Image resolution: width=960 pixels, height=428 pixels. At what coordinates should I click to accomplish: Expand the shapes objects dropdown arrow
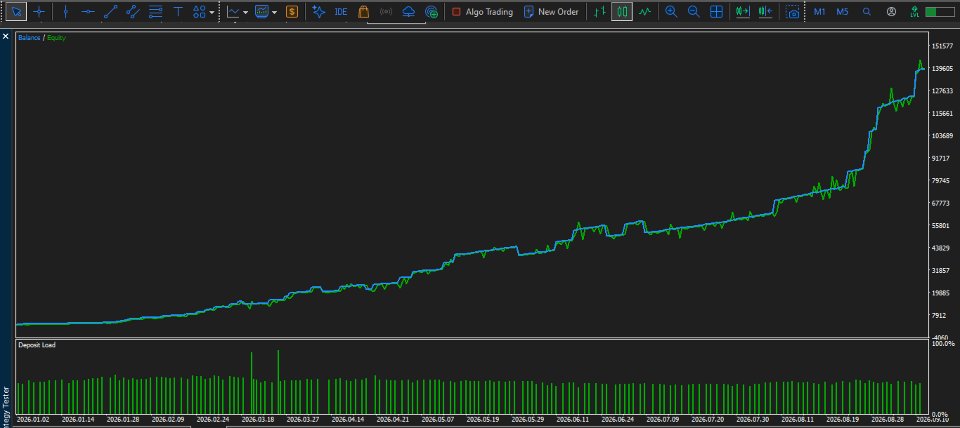coord(212,12)
